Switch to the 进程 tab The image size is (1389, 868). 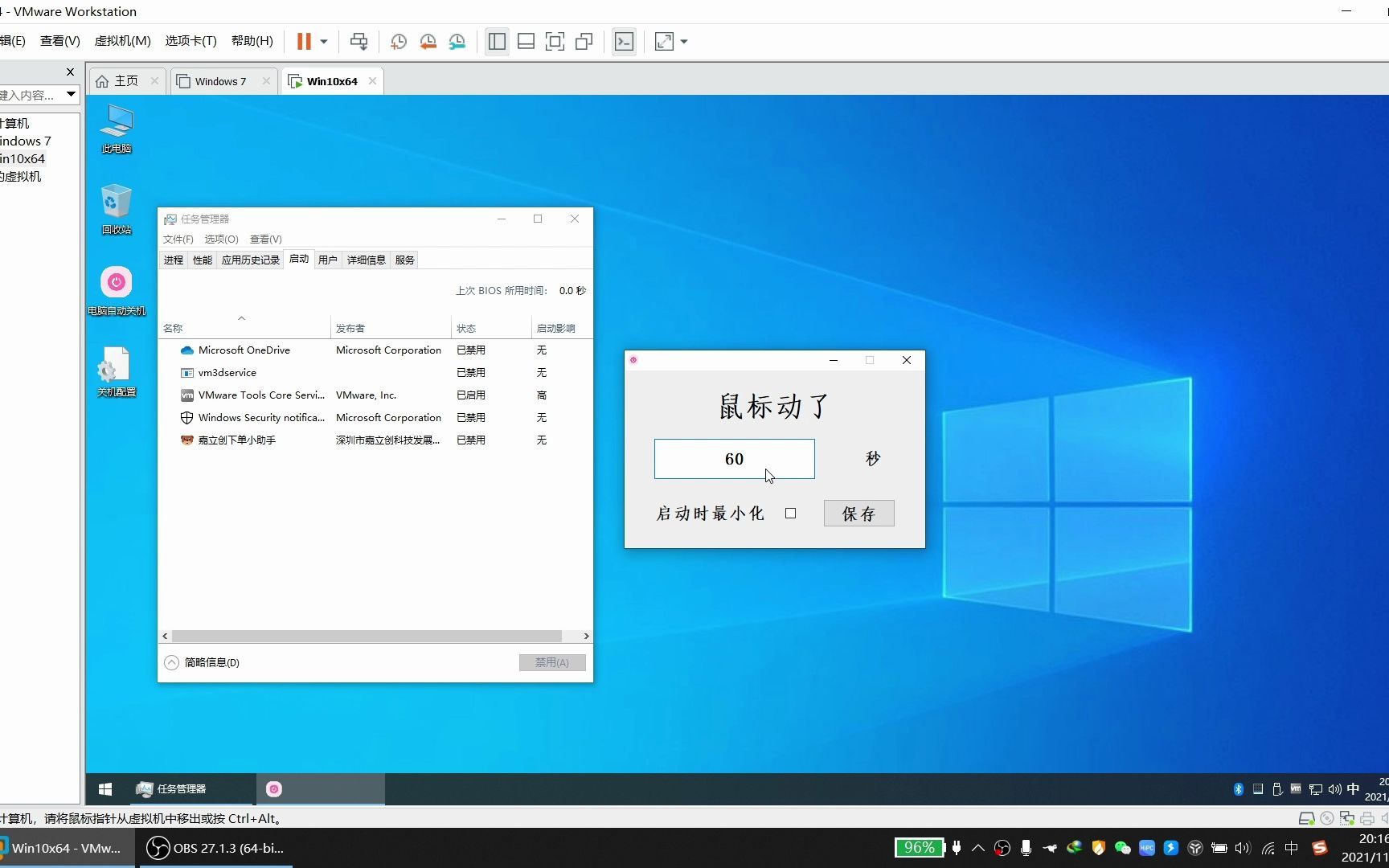click(174, 260)
